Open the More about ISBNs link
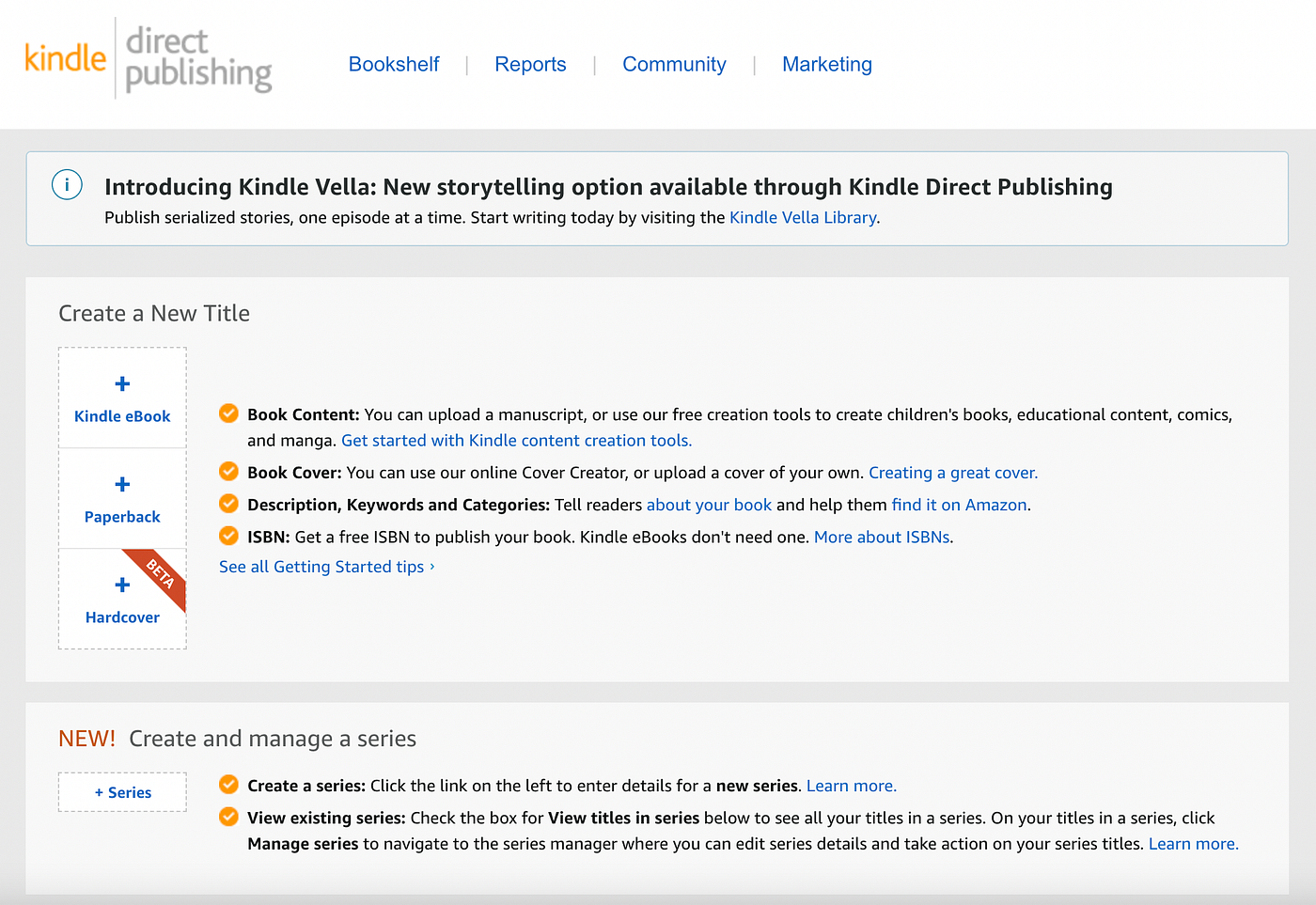The width and height of the screenshot is (1316, 905). point(882,537)
